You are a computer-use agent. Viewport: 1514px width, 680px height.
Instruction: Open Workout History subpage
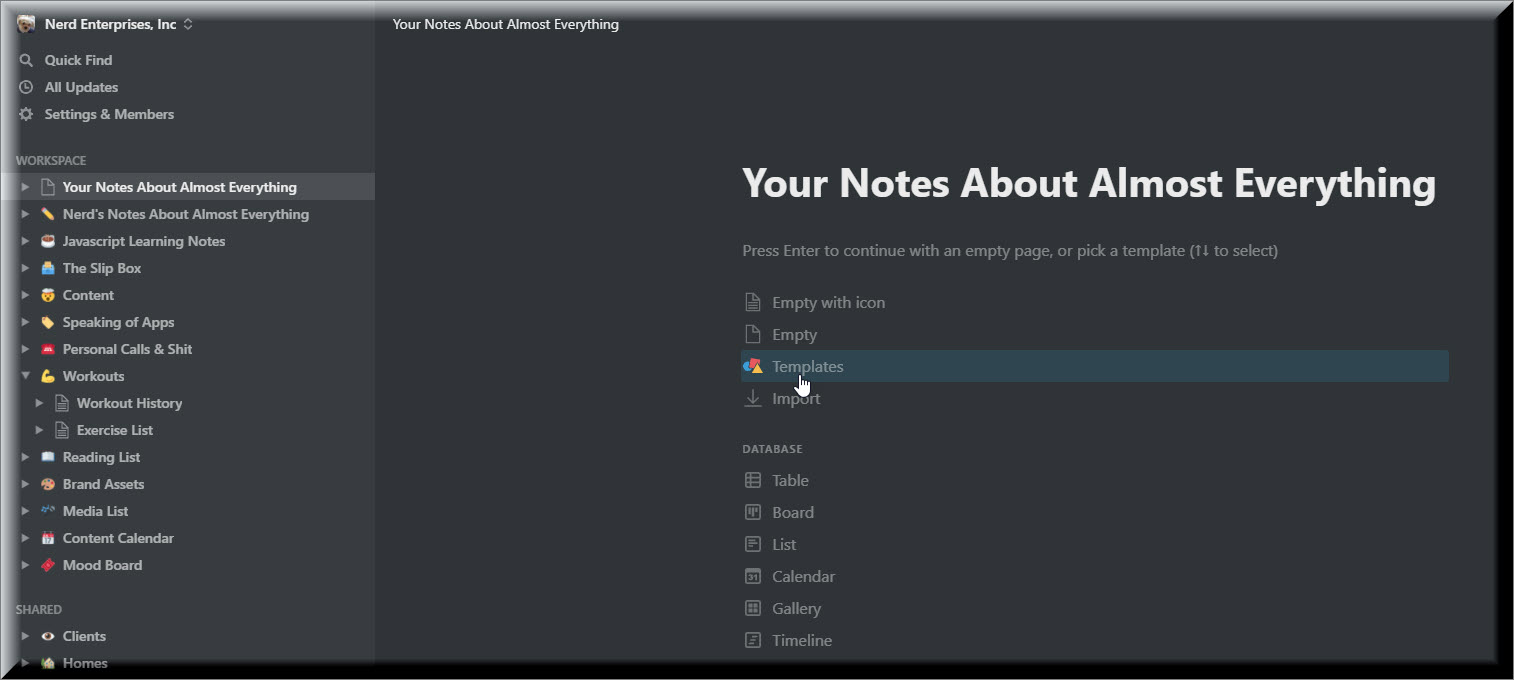pyautogui.click(x=129, y=403)
